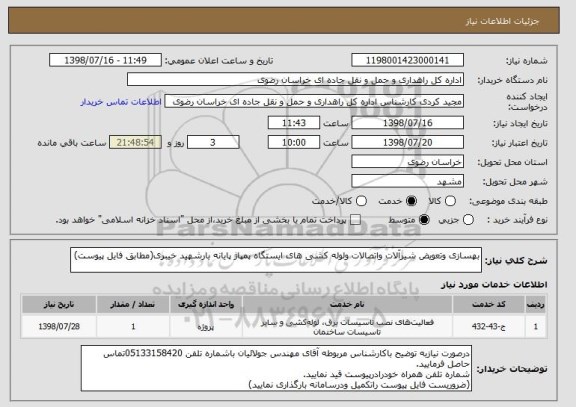Select the متوسط purchase process radio
Image resolution: width=576 pixels, height=407 pixels.
point(424,220)
